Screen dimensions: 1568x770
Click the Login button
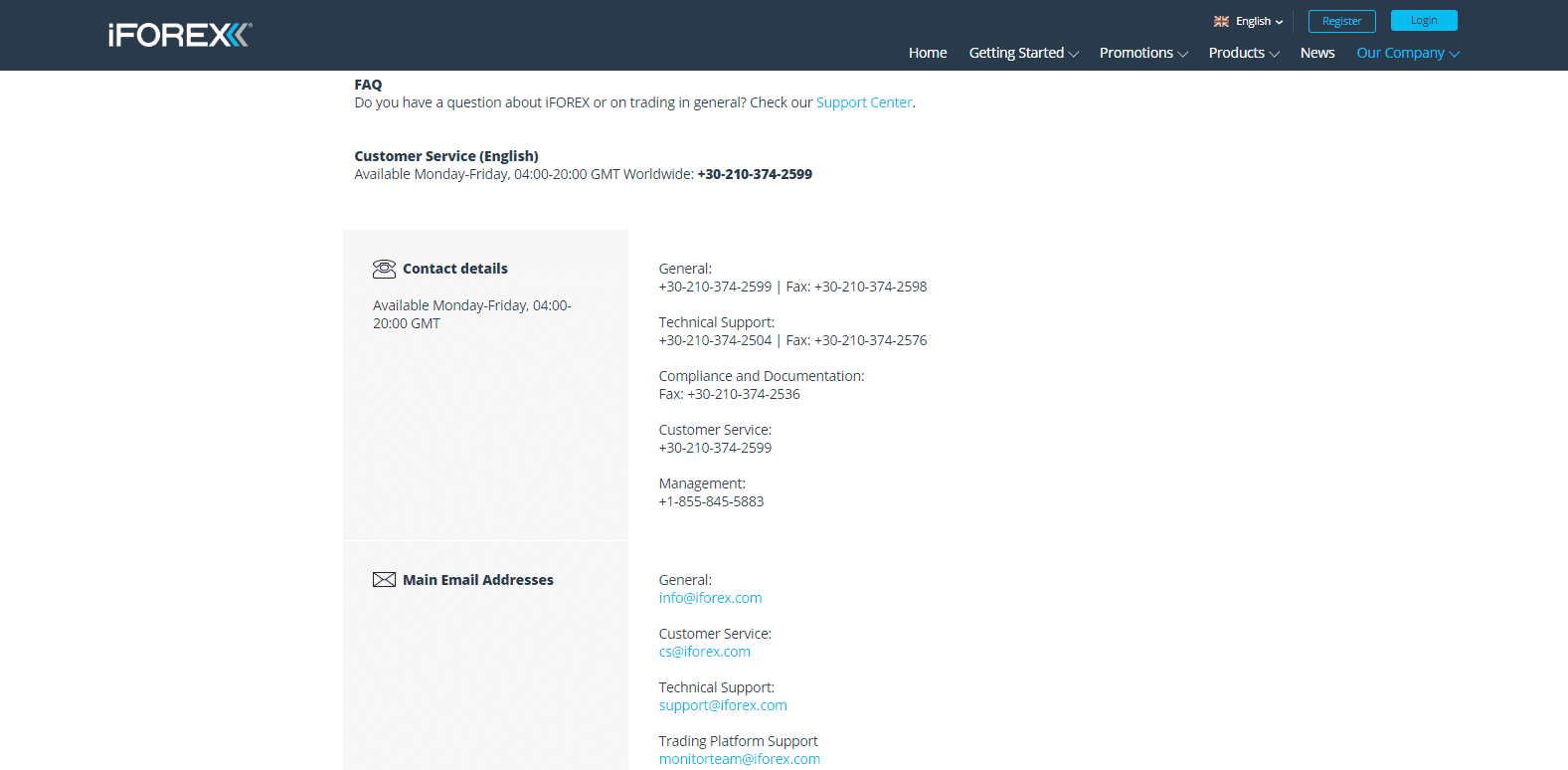[1424, 20]
